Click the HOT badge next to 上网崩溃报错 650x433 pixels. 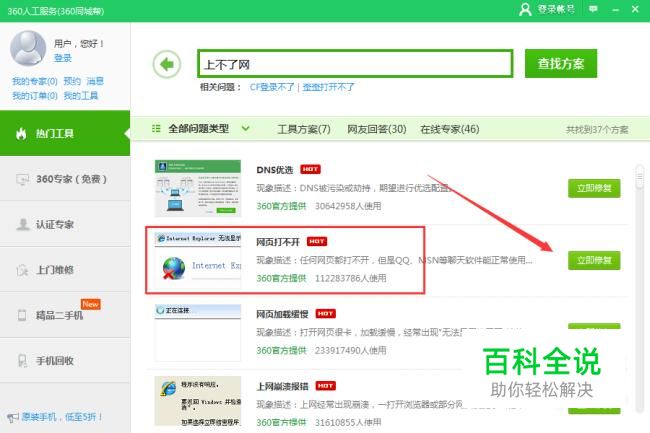325,386
